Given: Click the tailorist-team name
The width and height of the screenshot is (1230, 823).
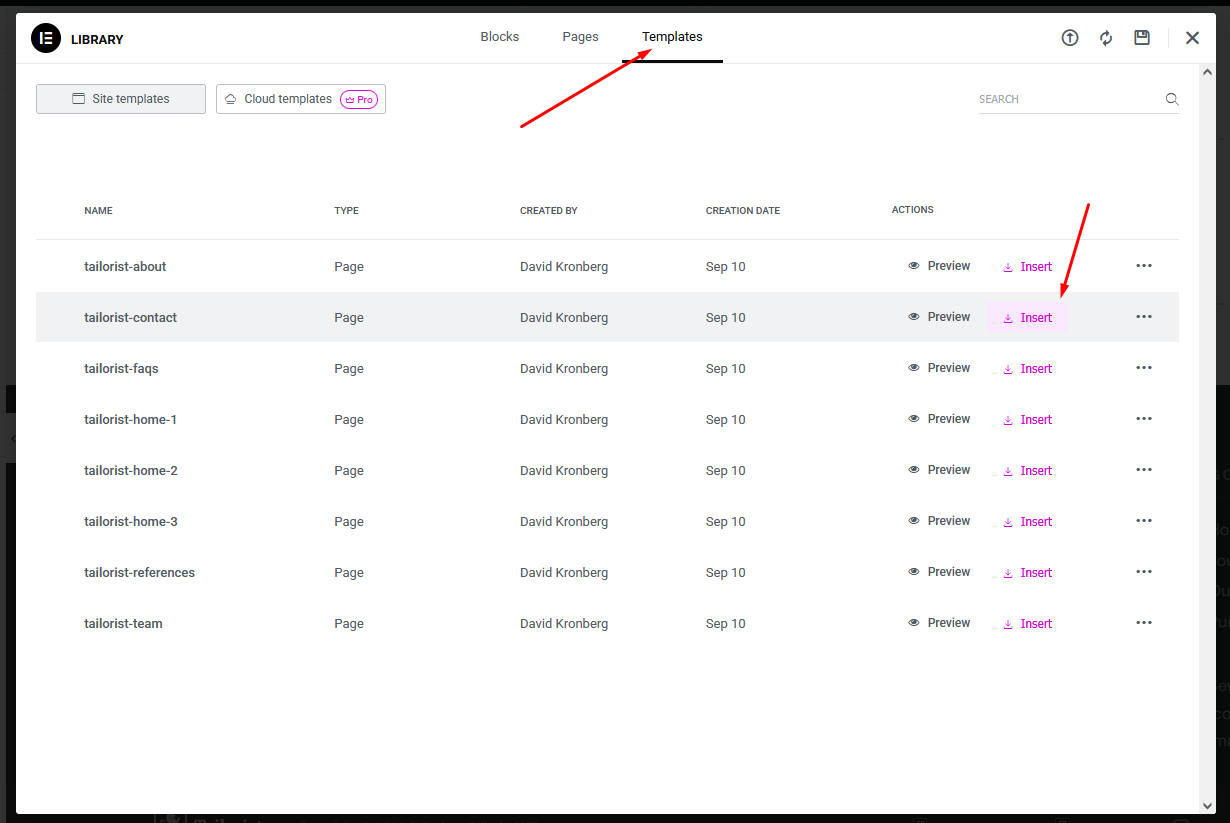Looking at the screenshot, I should [x=123, y=624].
